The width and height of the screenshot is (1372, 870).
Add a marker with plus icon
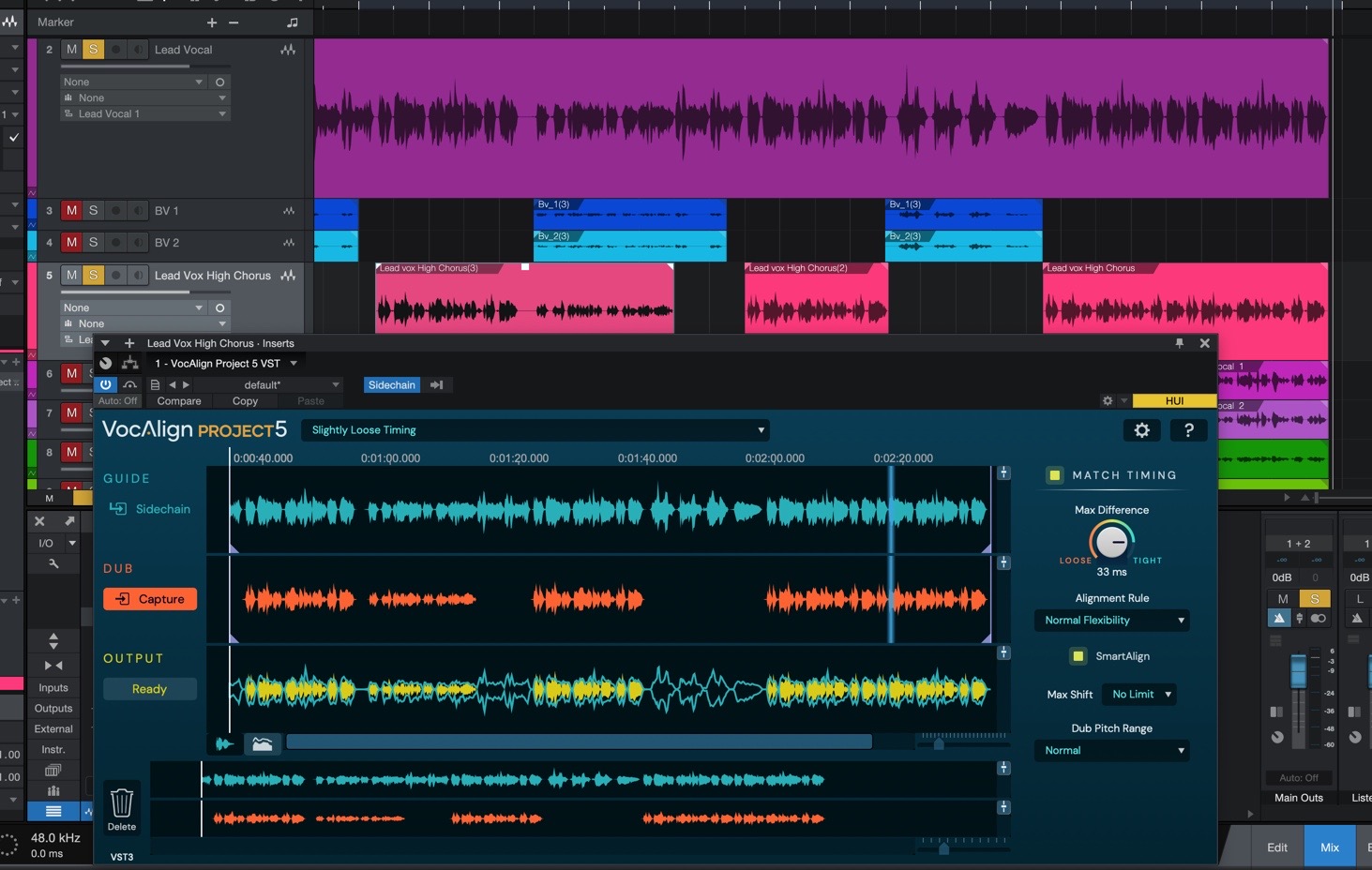tap(212, 22)
